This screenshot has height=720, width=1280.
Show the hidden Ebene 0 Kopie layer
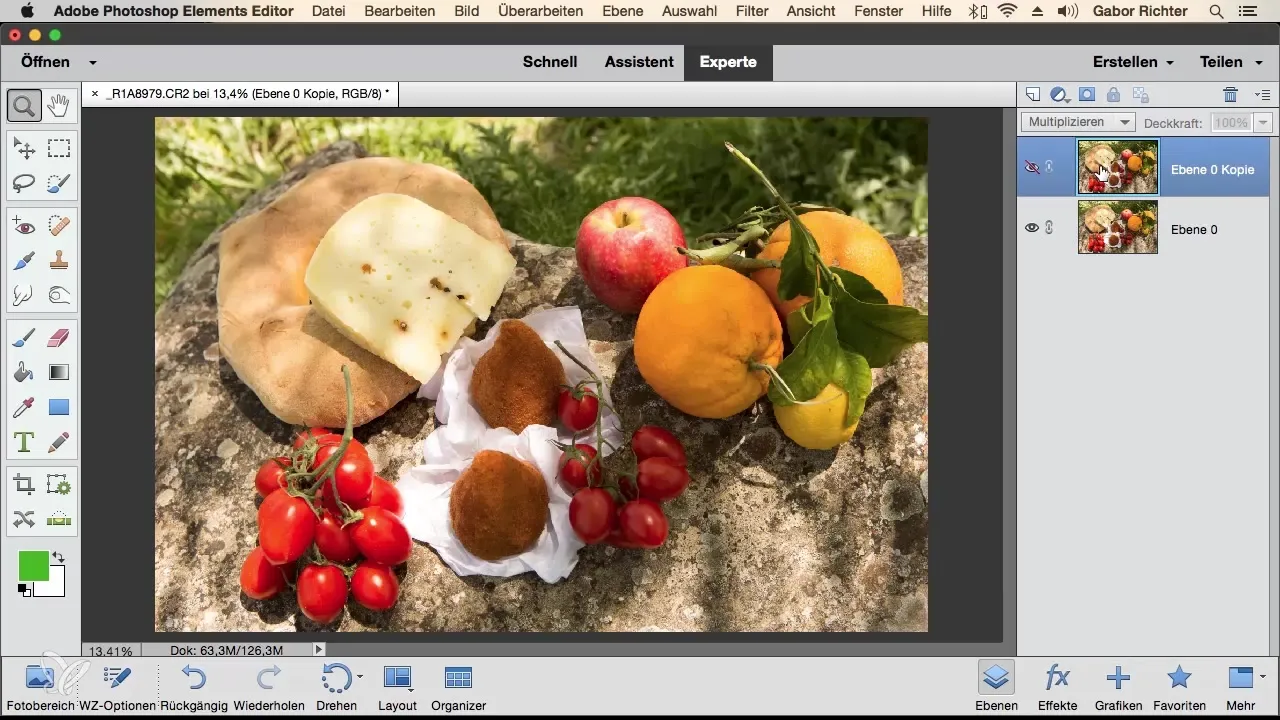[1033, 167]
